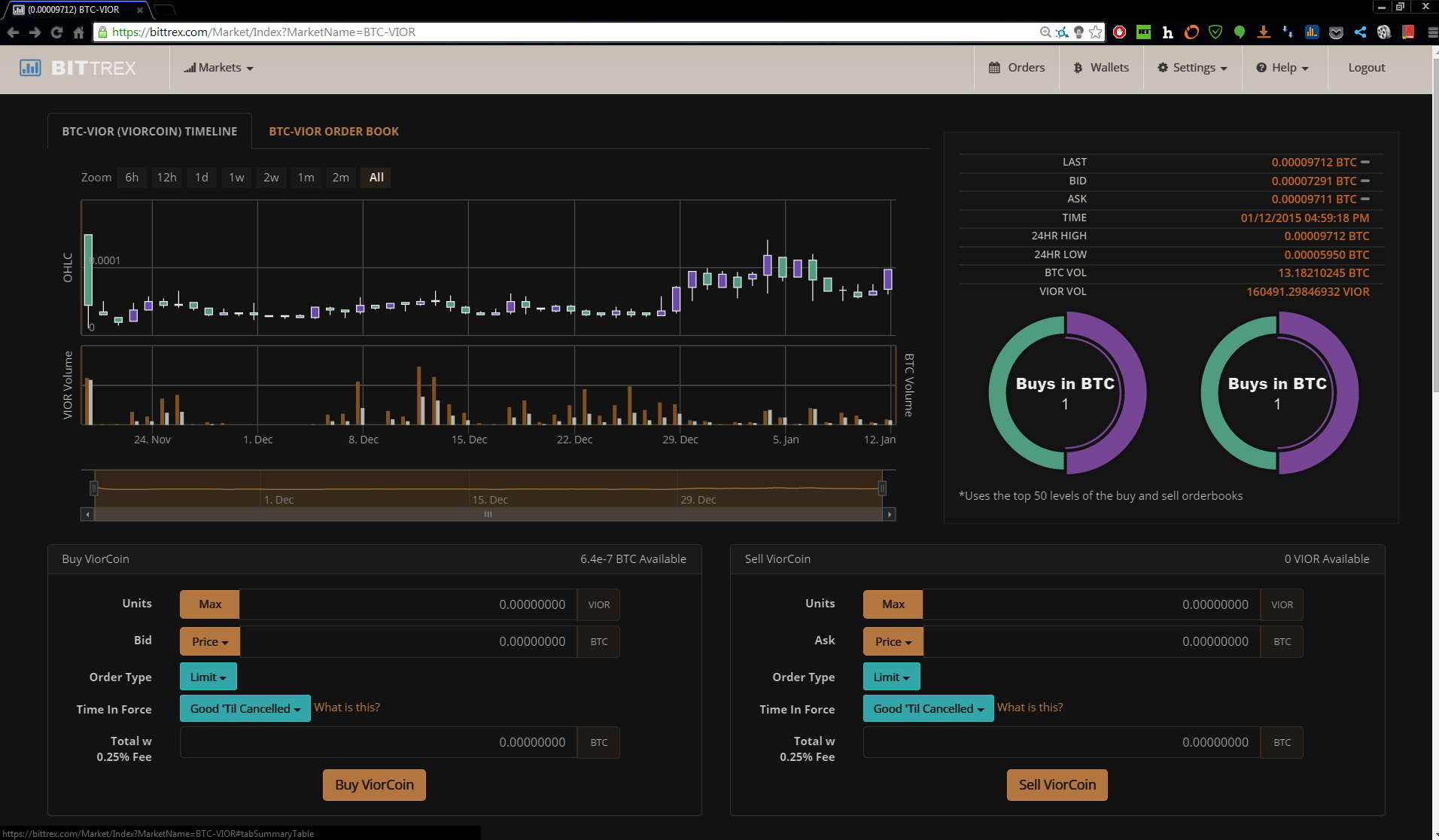
Task: Switch to BTC-VIOR Order Book tab
Action: (334, 132)
